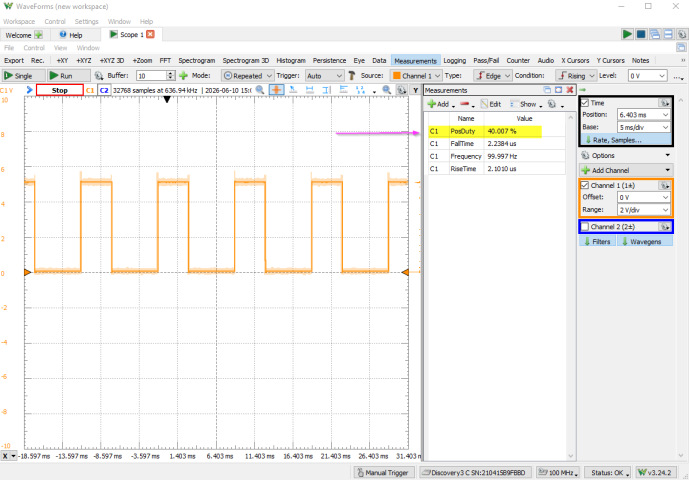The width and height of the screenshot is (689, 480).
Task: Open the Spectrogram view
Action: [x=197, y=61]
